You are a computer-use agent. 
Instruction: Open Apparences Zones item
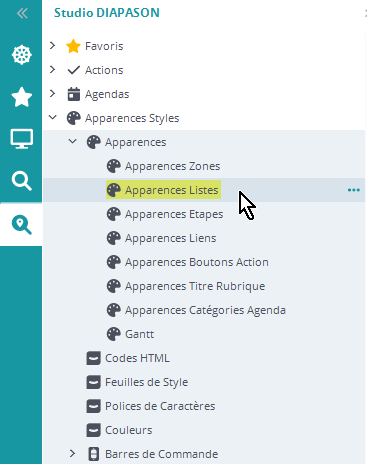tap(172, 166)
